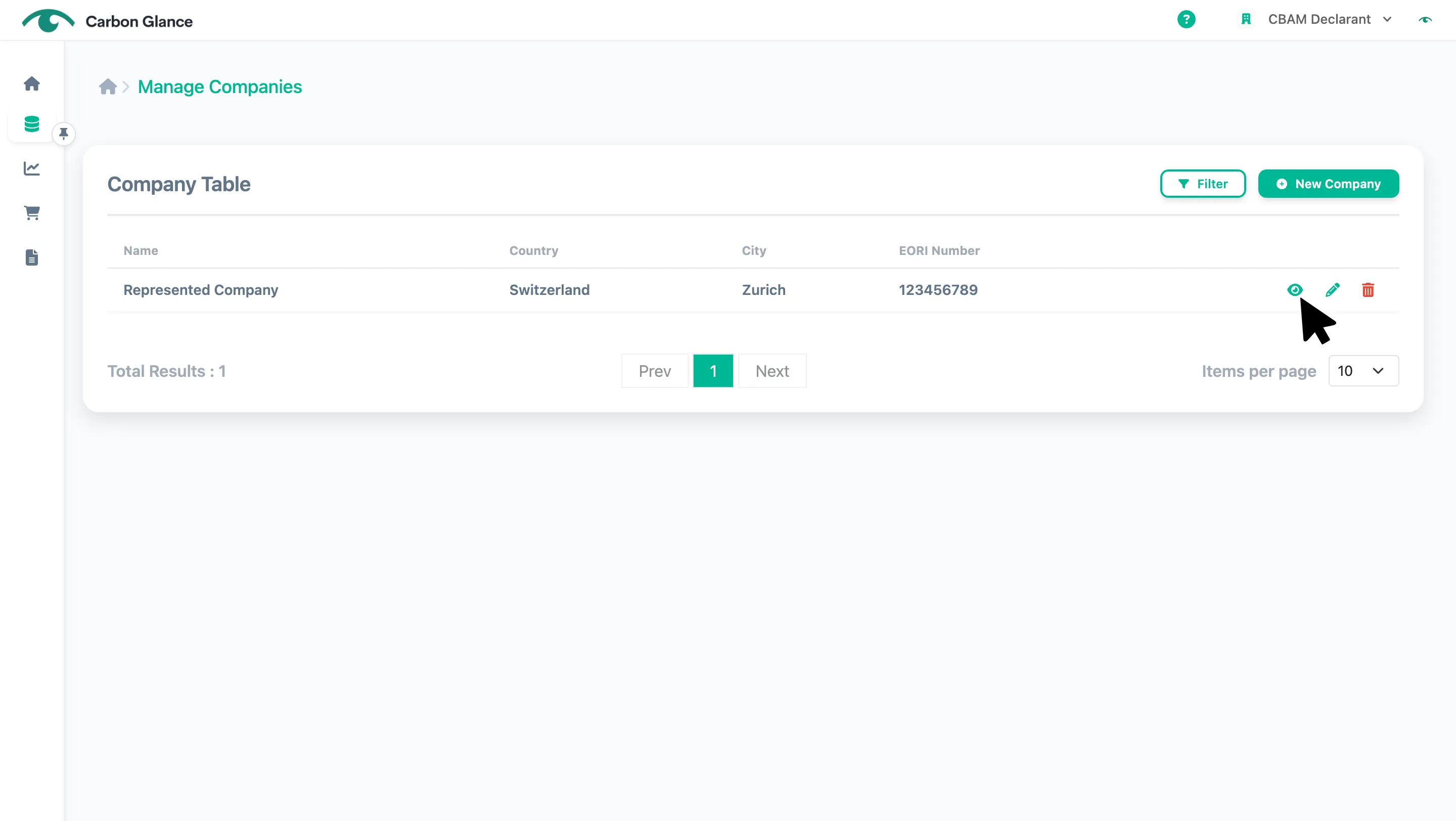Click the Switzerland cell

click(550, 290)
